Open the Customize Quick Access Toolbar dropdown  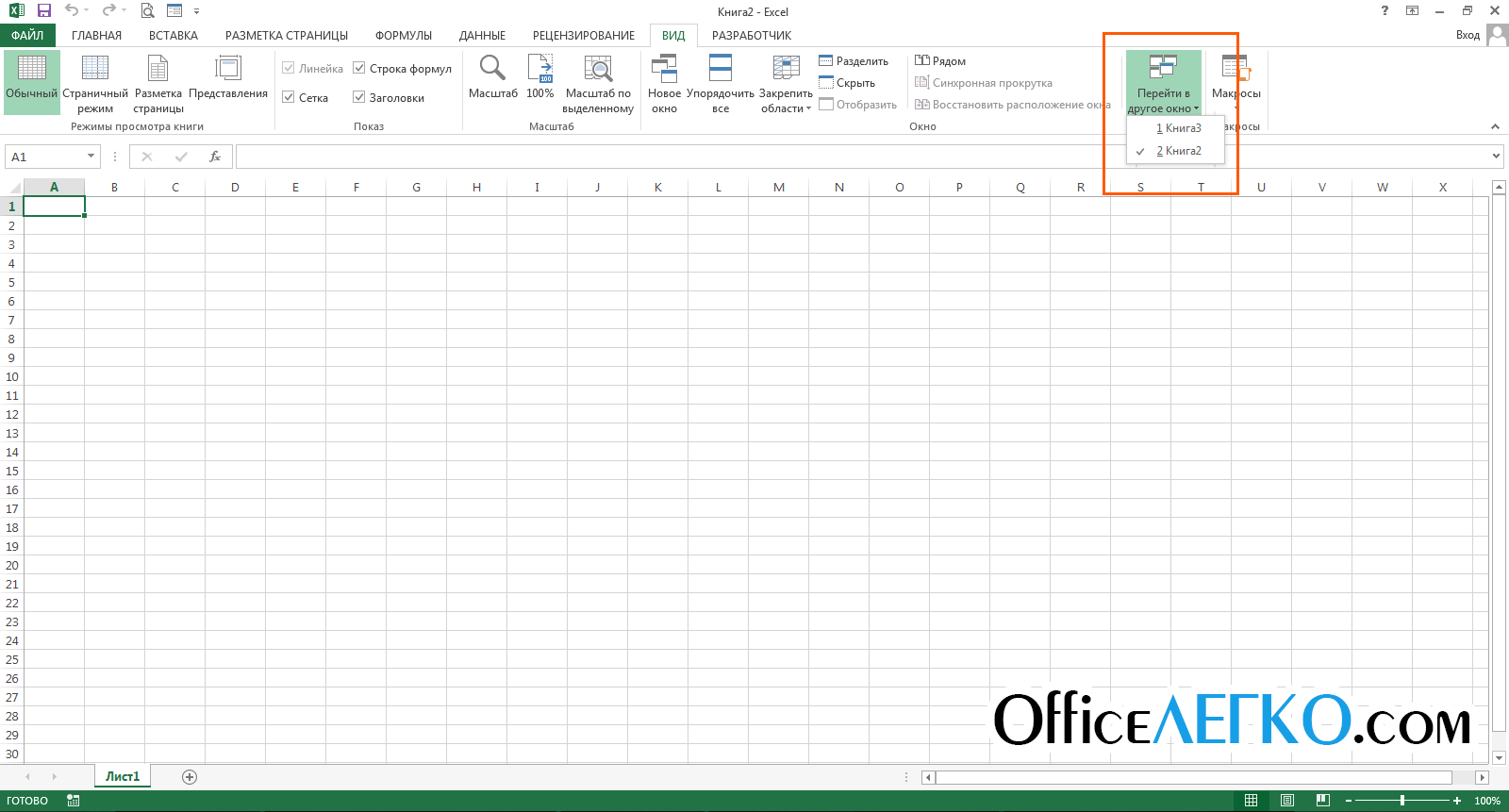click(196, 11)
